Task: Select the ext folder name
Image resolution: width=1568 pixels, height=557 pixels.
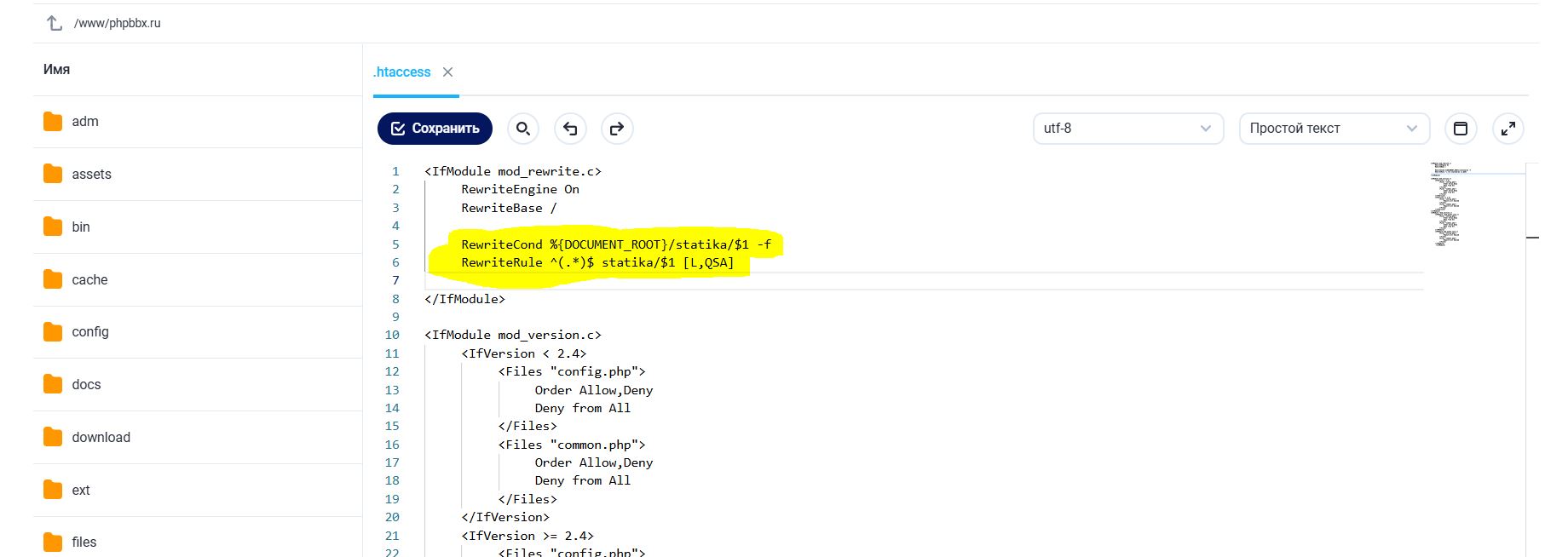Action: click(x=81, y=490)
